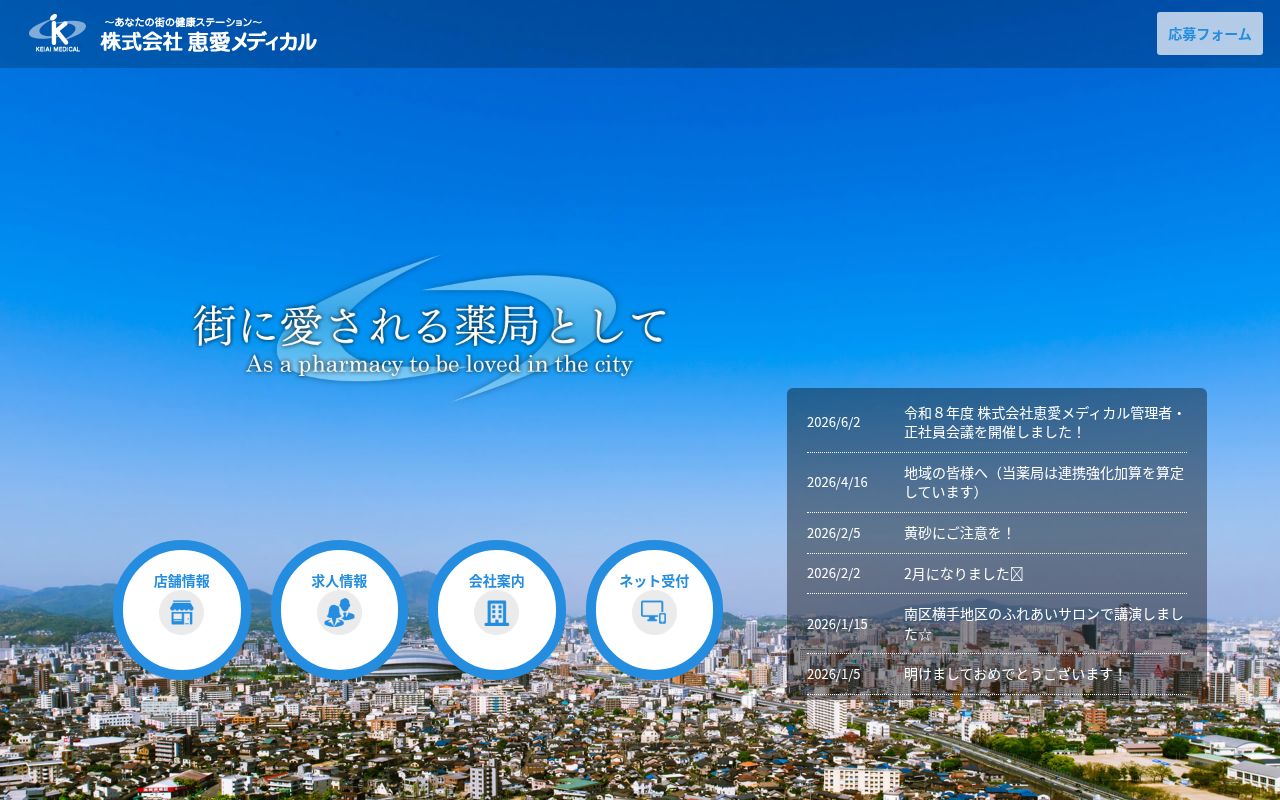Click the tagline あなたの街の健康ステーション
This screenshot has width=1280, height=800.
pyautogui.click(x=183, y=21)
